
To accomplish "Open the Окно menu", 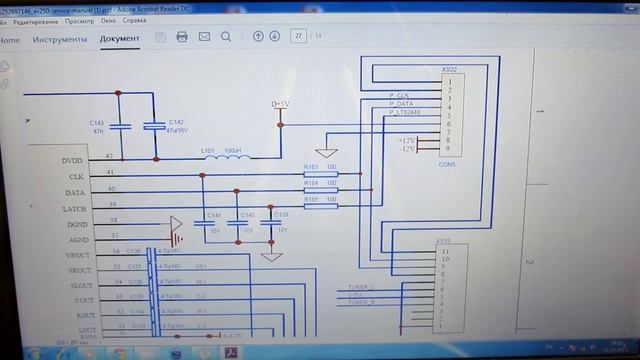I will coord(108,20).
